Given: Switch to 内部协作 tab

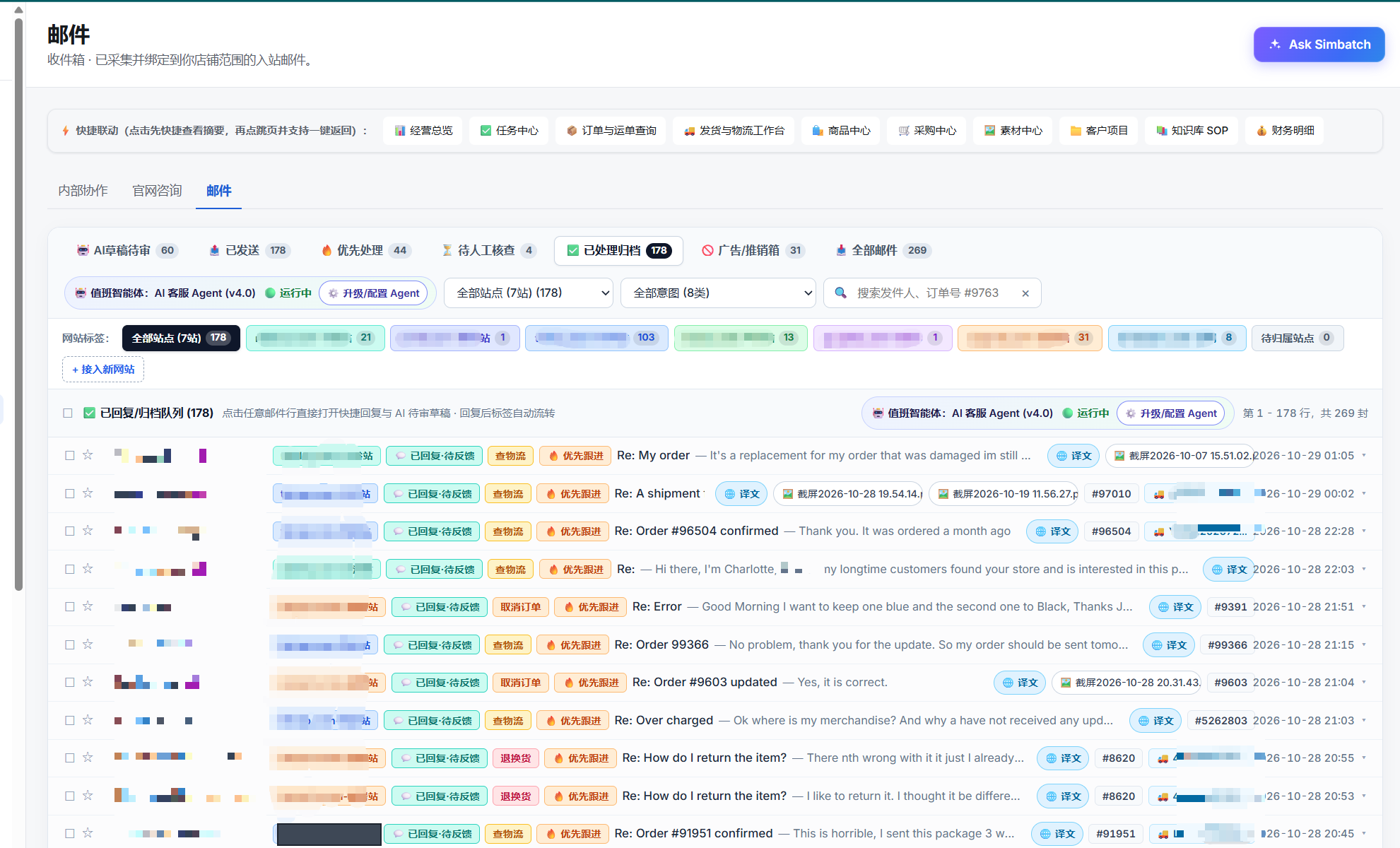Looking at the screenshot, I should pos(83,191).
